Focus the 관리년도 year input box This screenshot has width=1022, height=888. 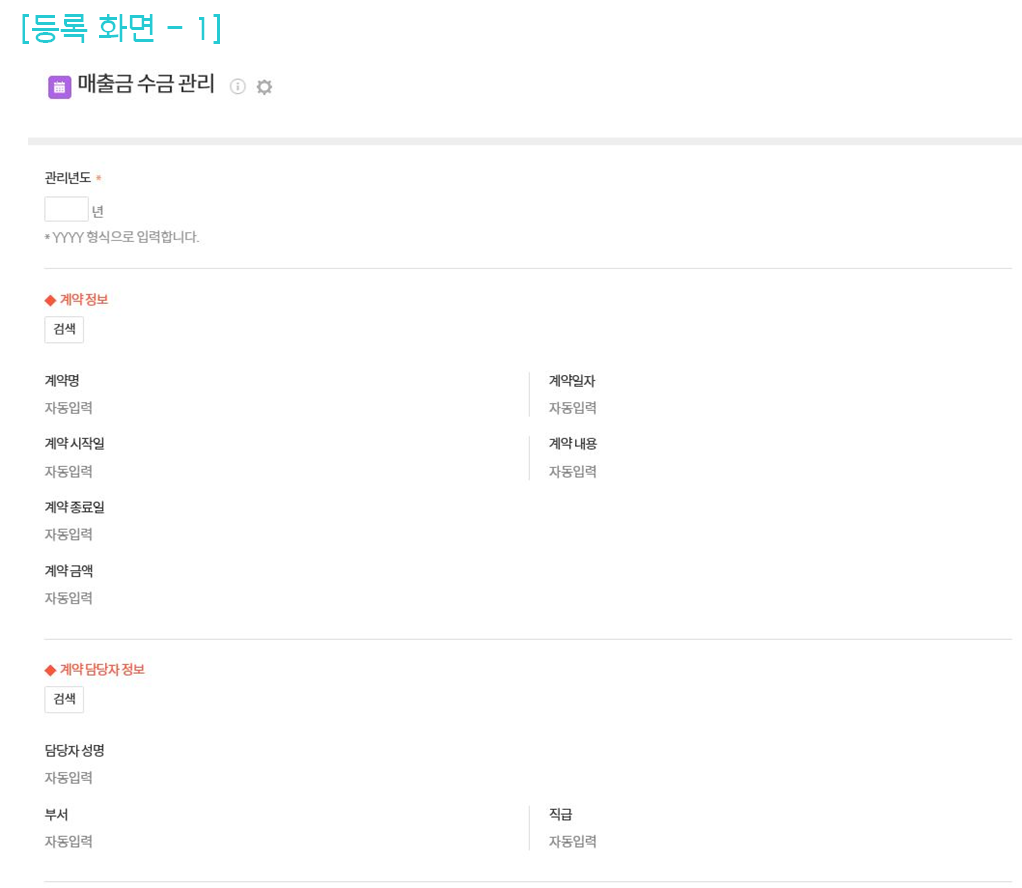tap(66, 209)
